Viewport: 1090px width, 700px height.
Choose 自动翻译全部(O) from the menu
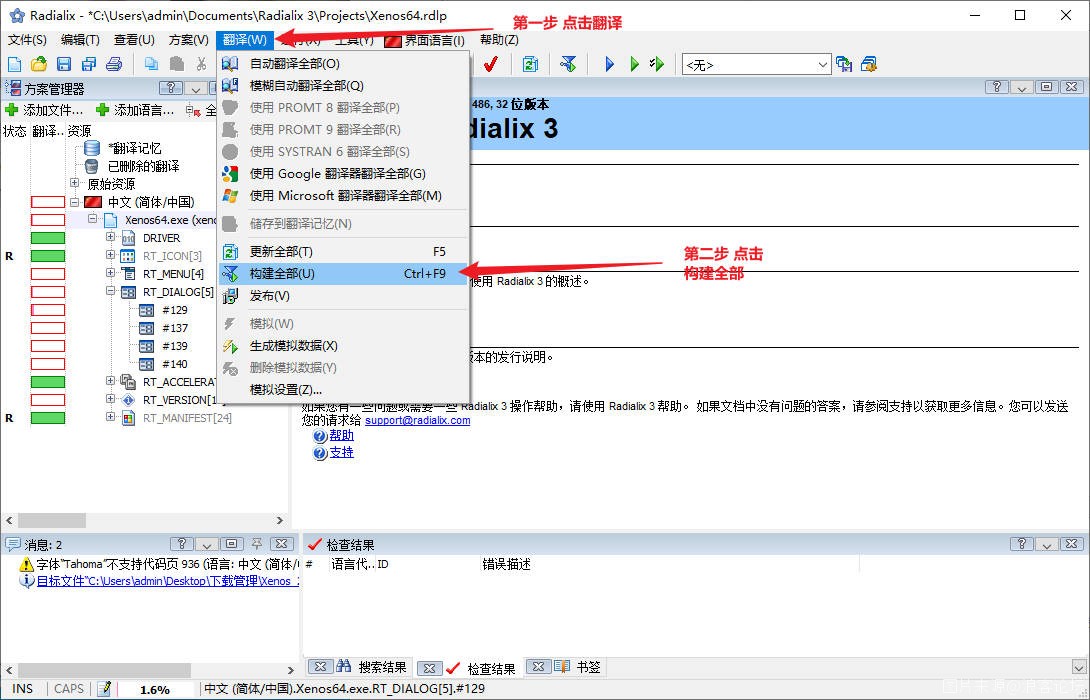[x=343, y=64]
